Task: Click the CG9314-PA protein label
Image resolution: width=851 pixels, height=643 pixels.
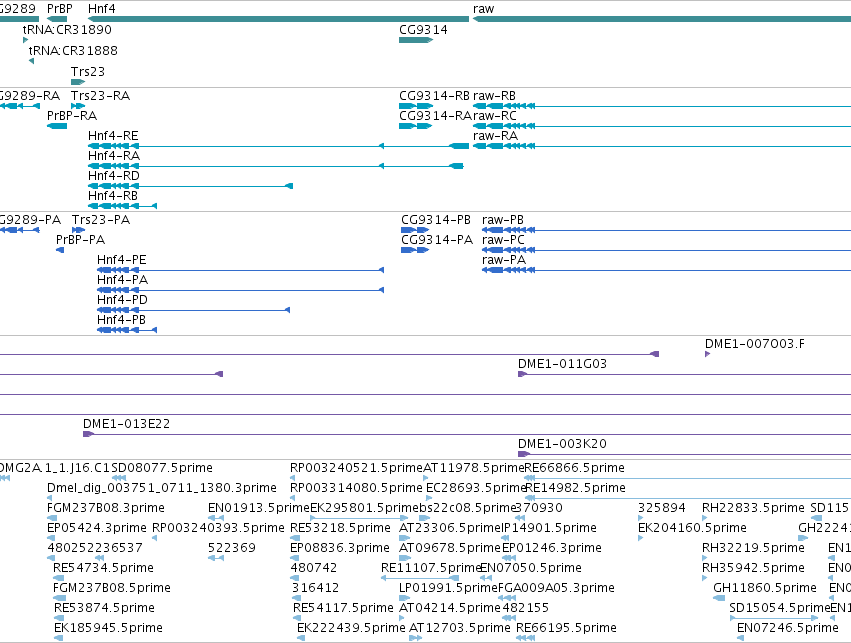Action: click(437, 240)
